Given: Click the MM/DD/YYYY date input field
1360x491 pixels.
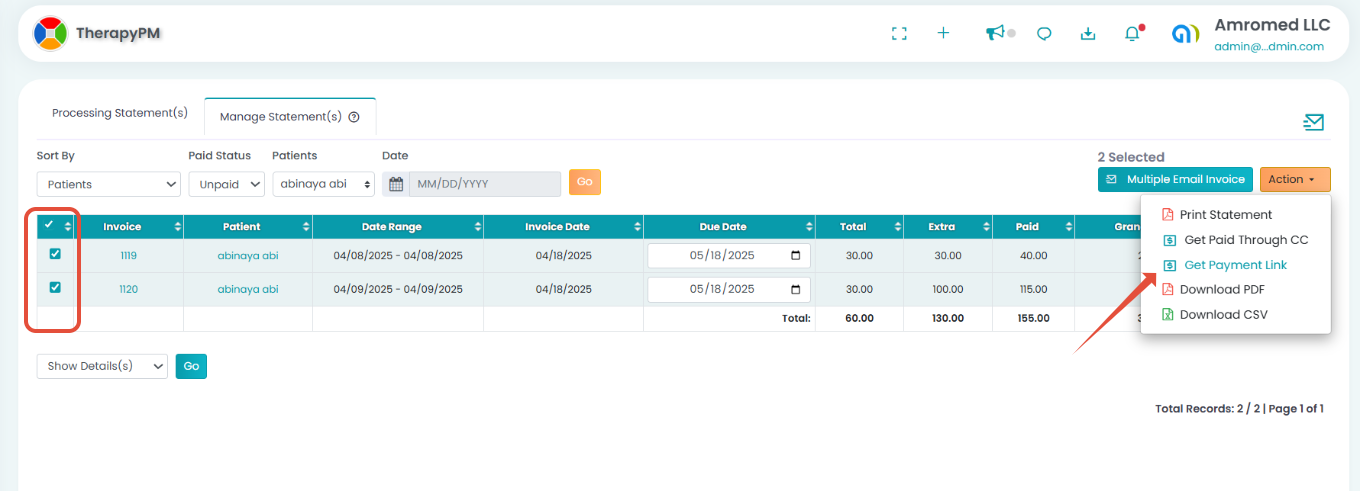Looking at the screenshot, I should click(x=484, y=184).
